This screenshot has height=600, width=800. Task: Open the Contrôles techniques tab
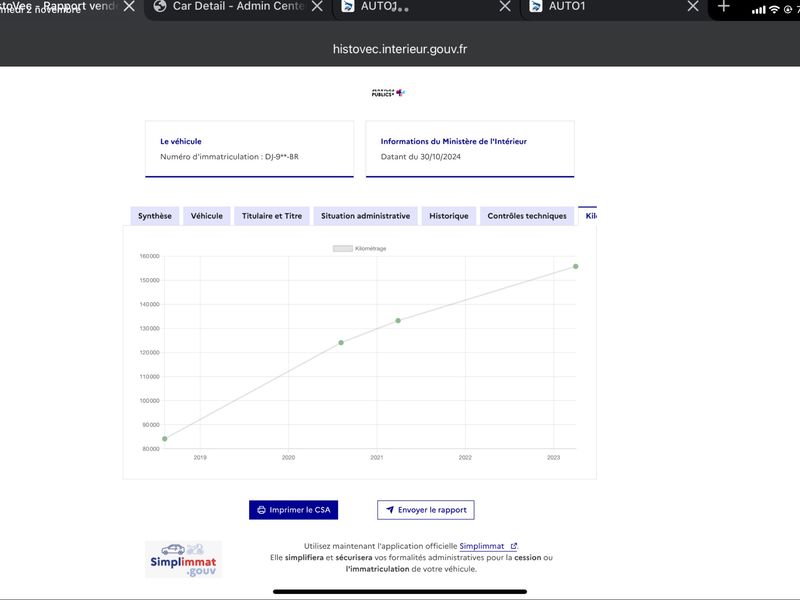[527, 216]
